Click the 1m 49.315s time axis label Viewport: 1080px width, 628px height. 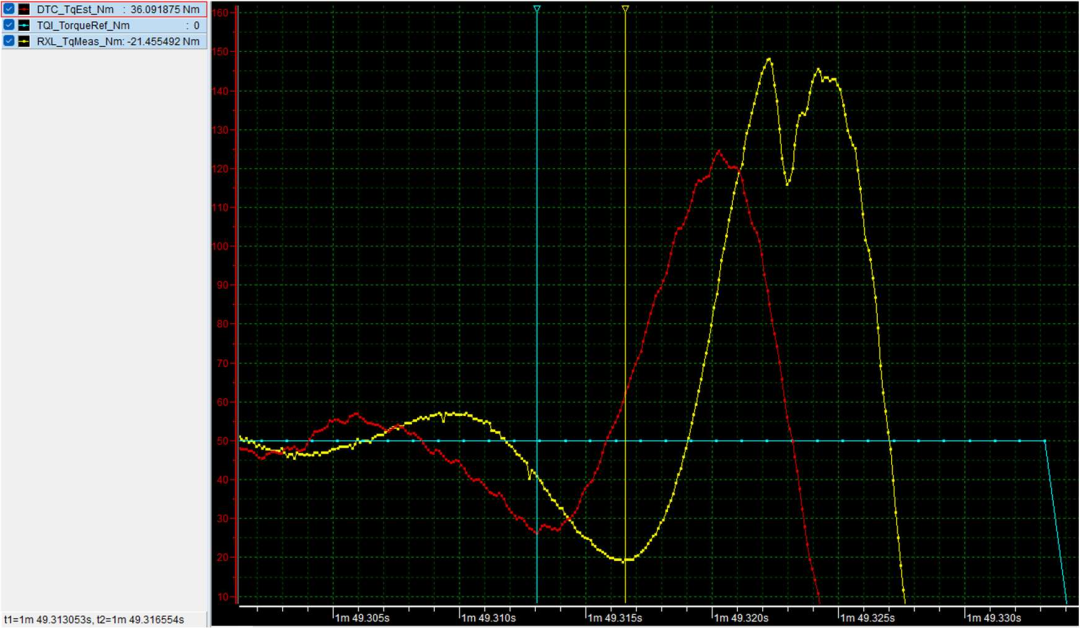coord(614,618)
